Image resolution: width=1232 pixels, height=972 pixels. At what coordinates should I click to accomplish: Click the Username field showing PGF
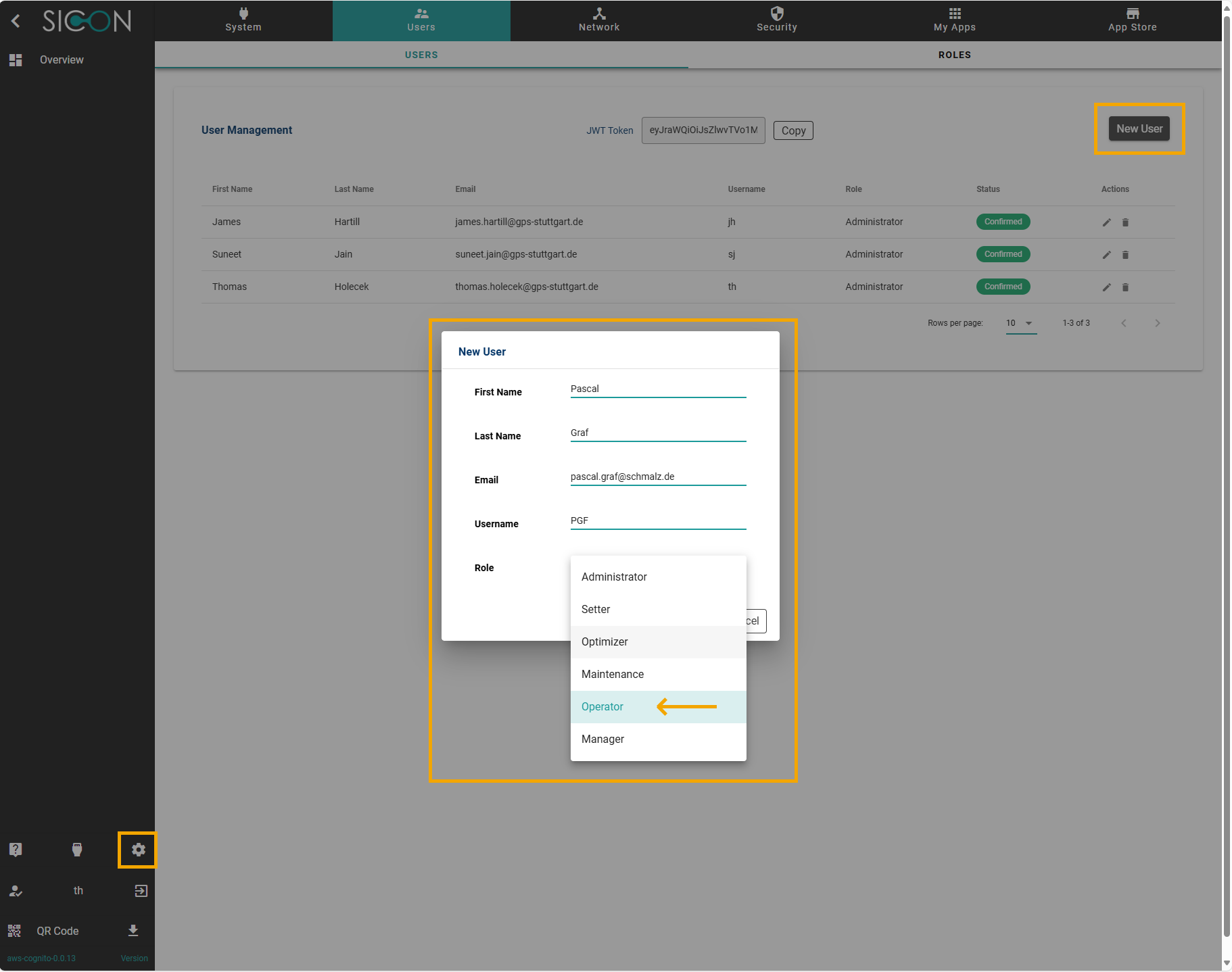pyautogui.click(x=657, y=520)
